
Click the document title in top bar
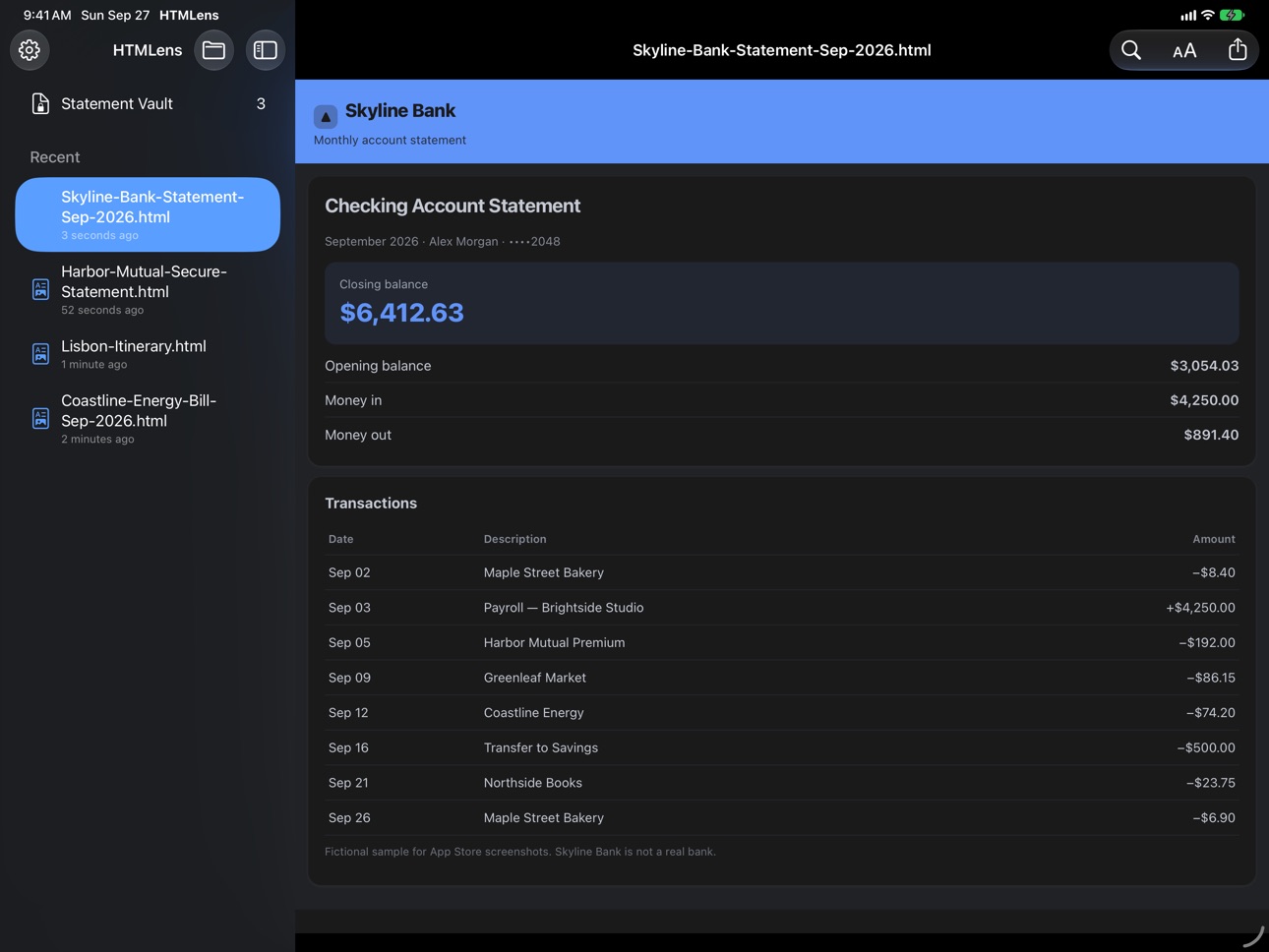(x=781, y=50)
